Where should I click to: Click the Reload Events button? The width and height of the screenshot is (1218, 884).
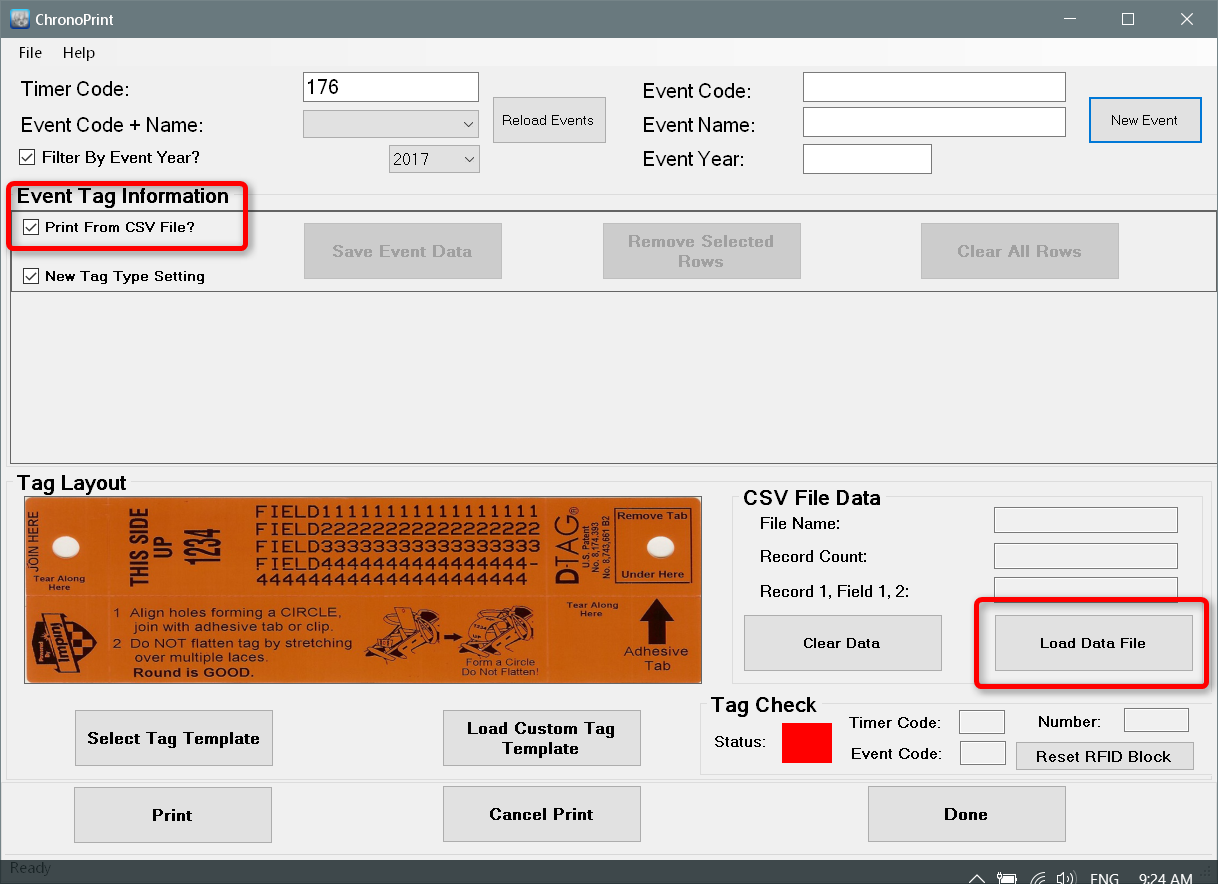point(549,120)
